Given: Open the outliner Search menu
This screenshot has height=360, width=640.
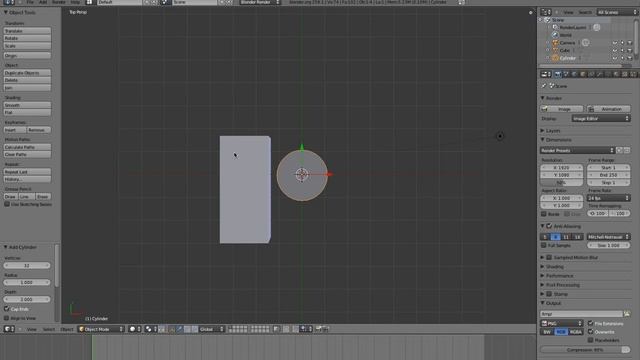Looking at the screenshot, I should [585, 12].
